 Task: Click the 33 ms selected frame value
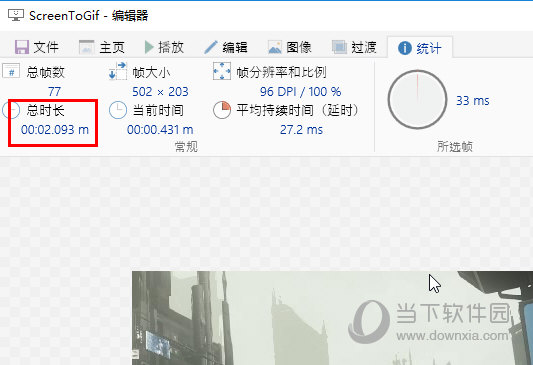click(x=472, y=101)
